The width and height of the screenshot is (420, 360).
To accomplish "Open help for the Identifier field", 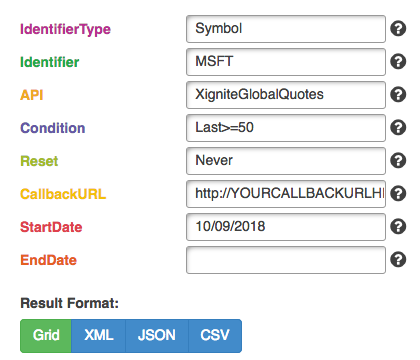I will (x=398, y=62).
